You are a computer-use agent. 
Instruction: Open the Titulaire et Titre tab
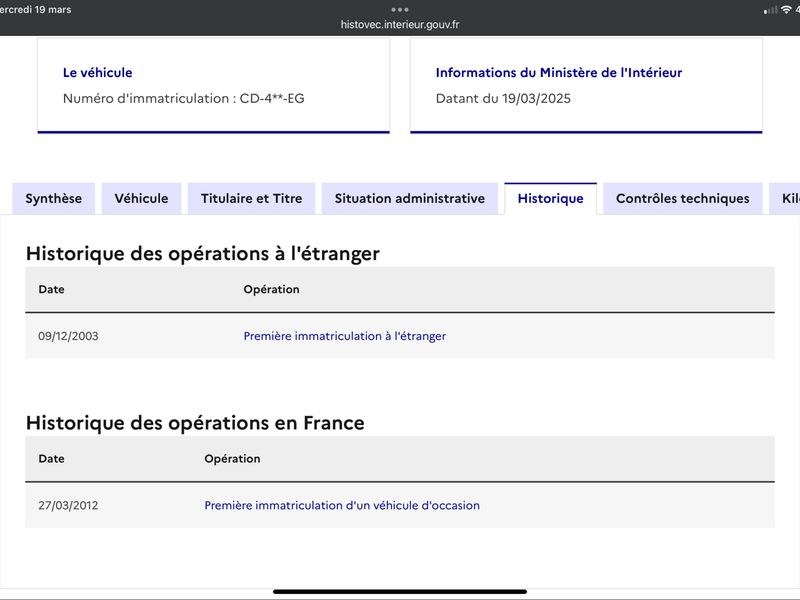coord(252,198)
